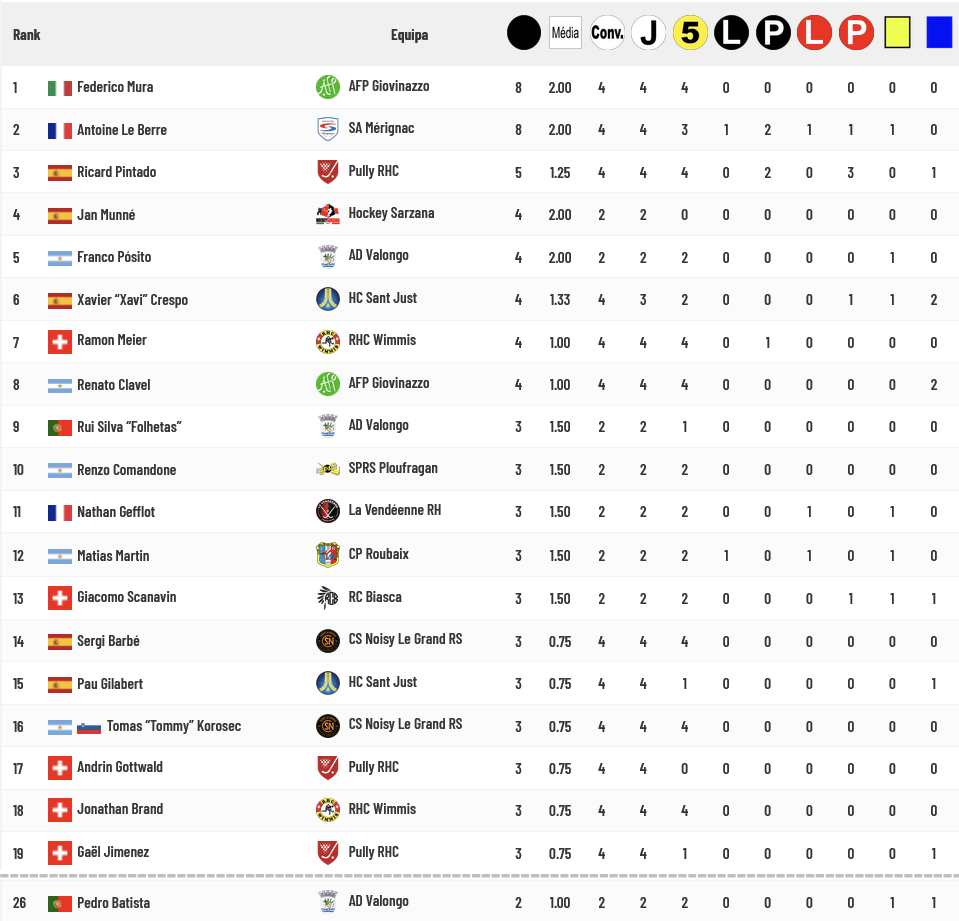Click the red L column icon
This screenshot has width=959, height=921.
[x=814, y=33]
